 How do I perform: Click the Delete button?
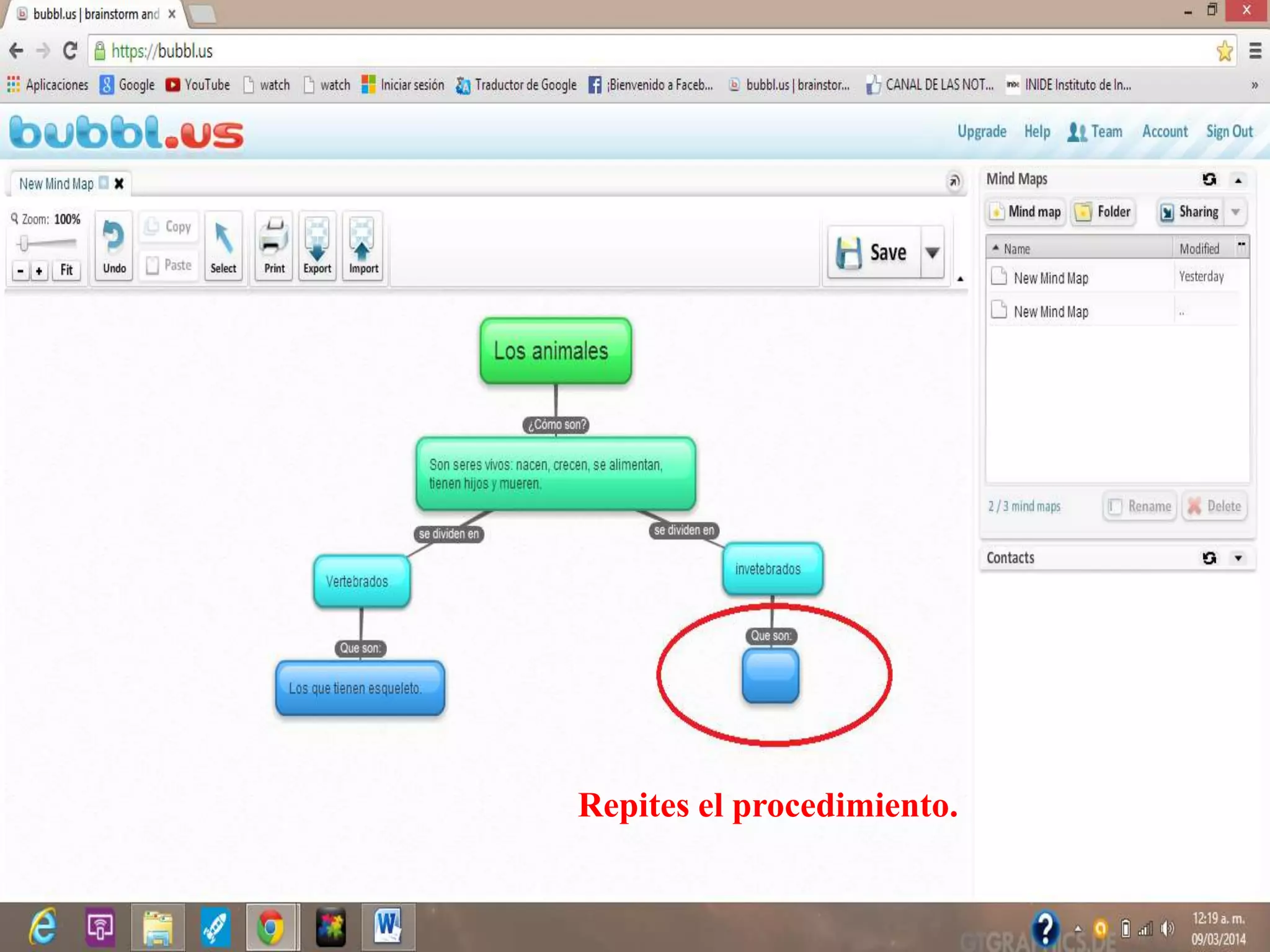point(1215,506)
